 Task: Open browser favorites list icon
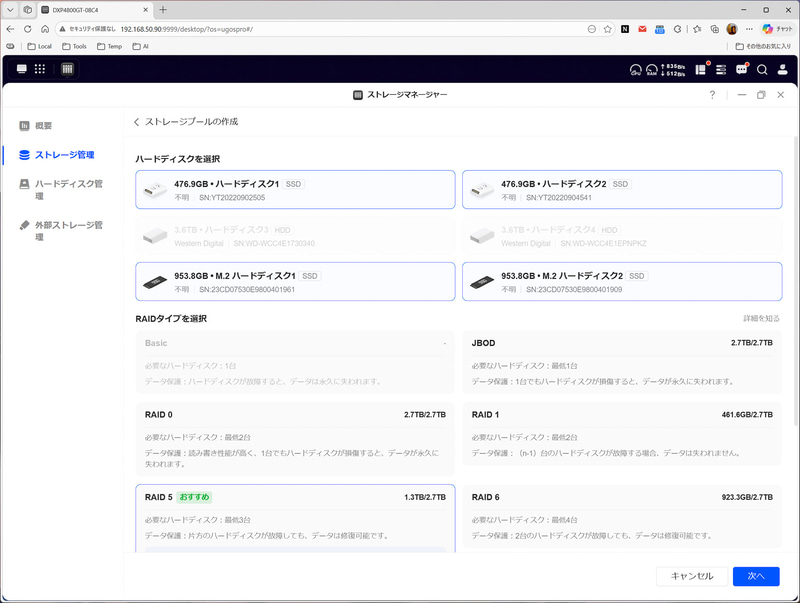697,29
